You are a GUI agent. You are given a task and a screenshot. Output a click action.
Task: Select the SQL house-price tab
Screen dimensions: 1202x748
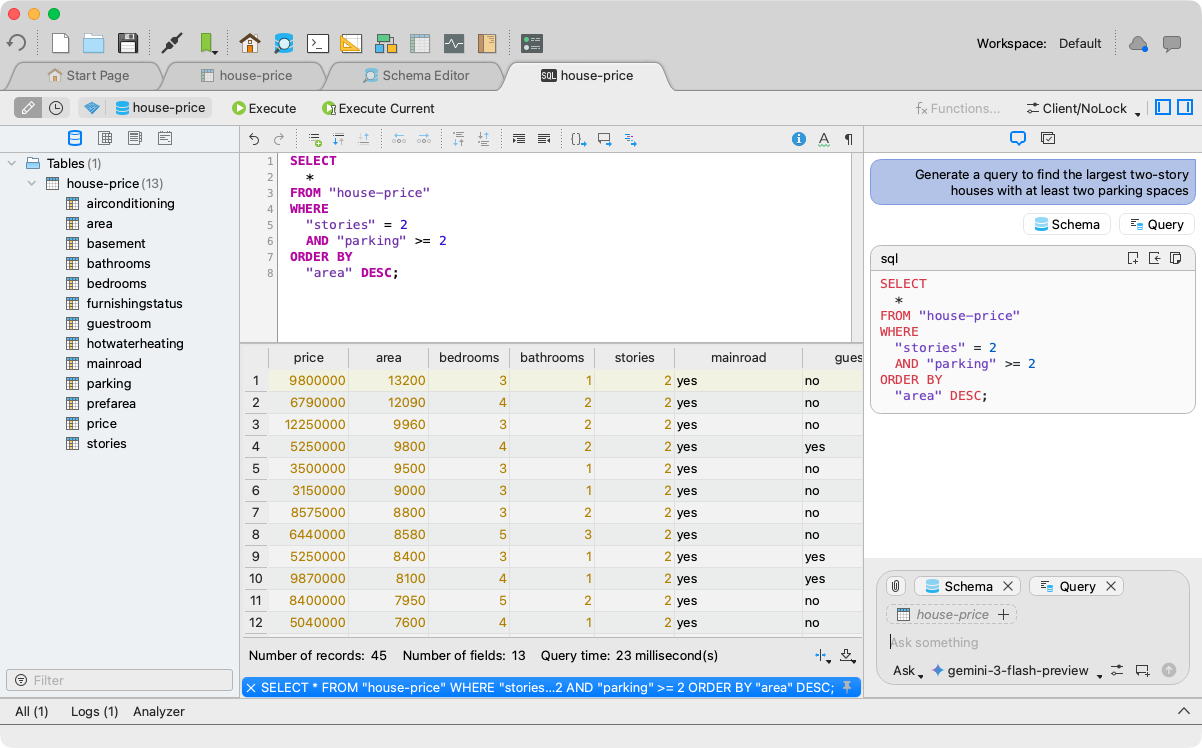587,75
